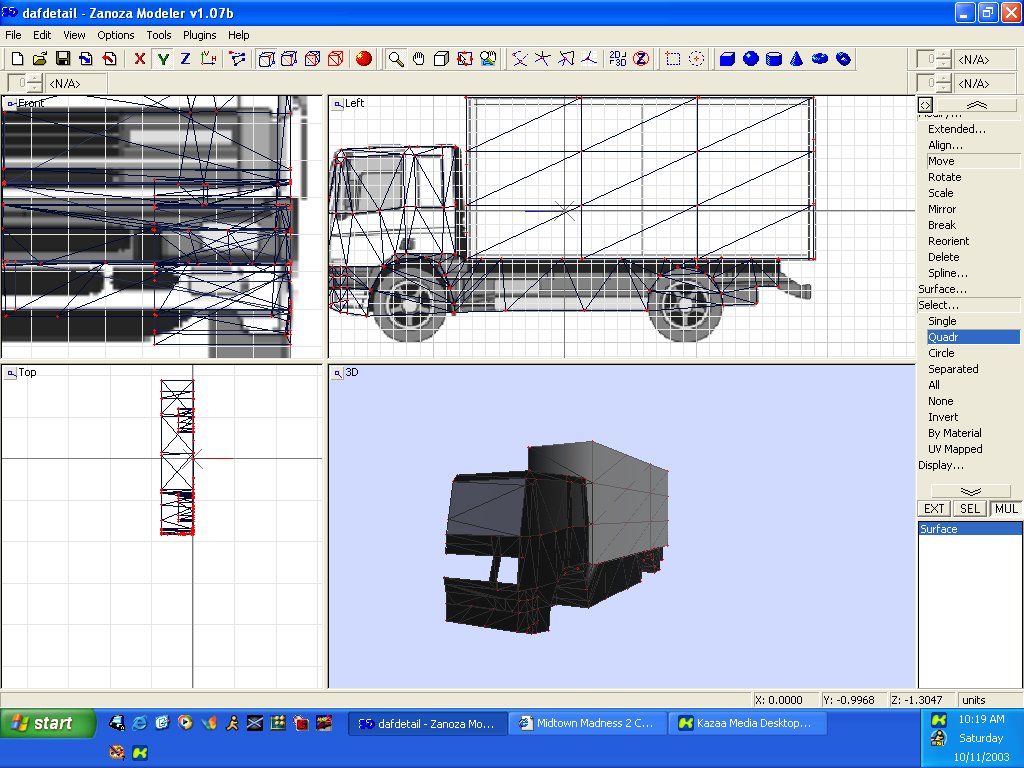1024x768 pixels.
Task: Switch to Midtown Madness 2 taskbar window
Action: pyautogui.click(x=585, y=723)
